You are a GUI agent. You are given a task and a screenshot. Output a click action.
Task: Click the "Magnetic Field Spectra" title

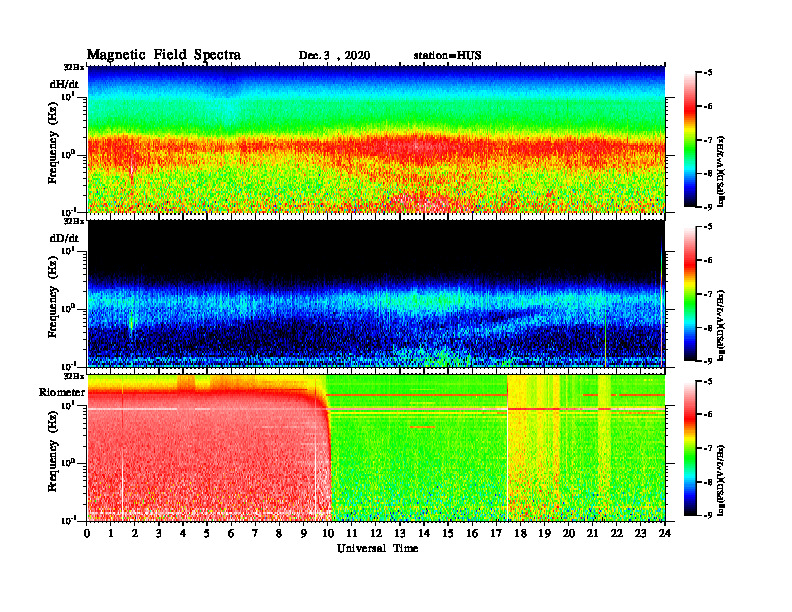point(164,55)
